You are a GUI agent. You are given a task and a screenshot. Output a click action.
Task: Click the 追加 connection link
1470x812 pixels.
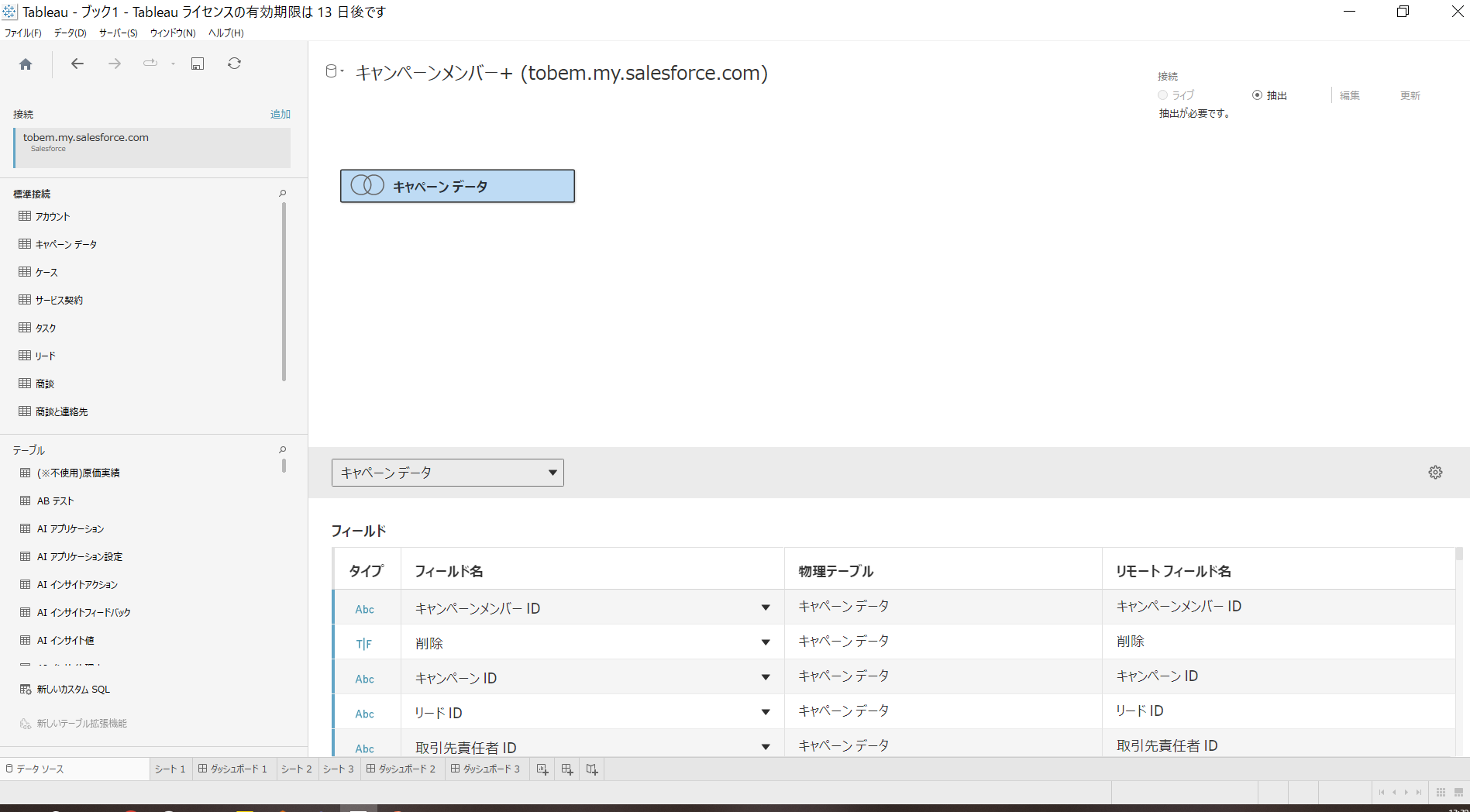tap(280, 114)
